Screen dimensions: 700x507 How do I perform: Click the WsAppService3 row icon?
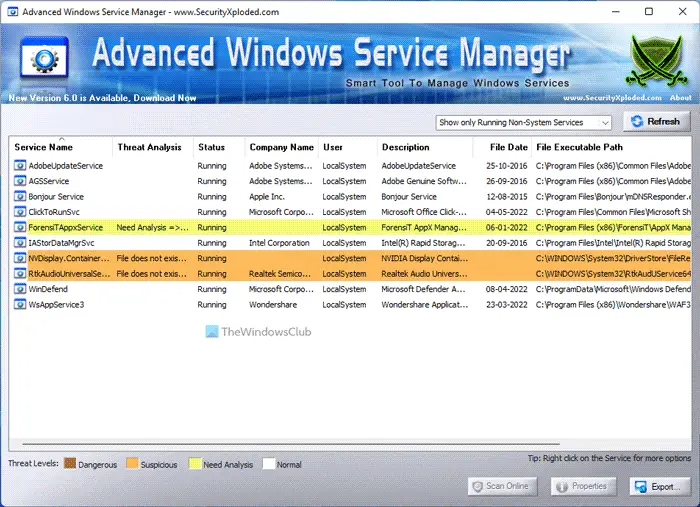(20, 304)
